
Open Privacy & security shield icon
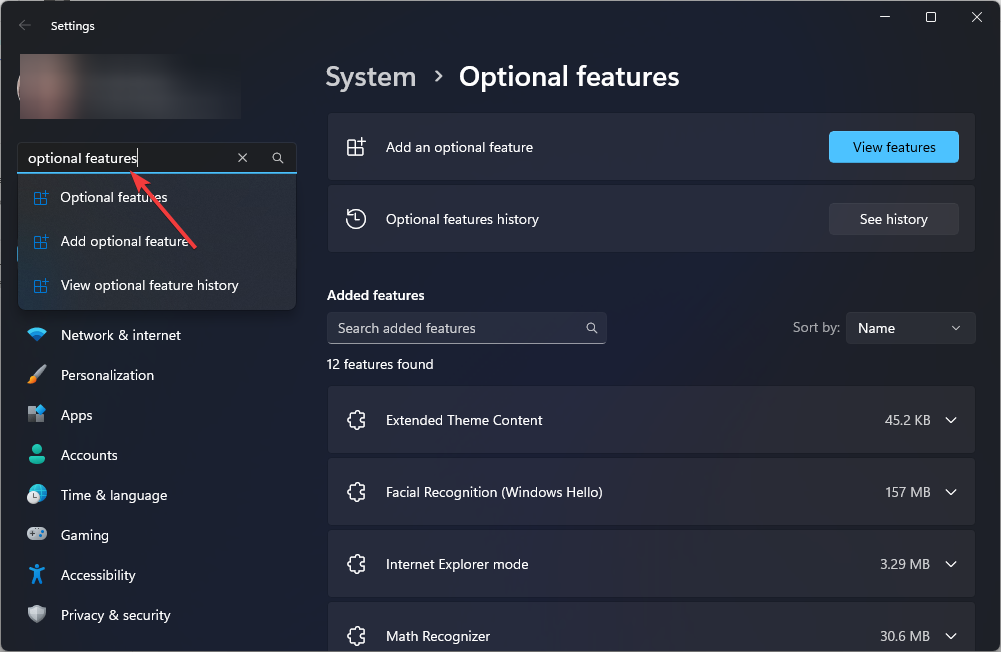[37, 615]
